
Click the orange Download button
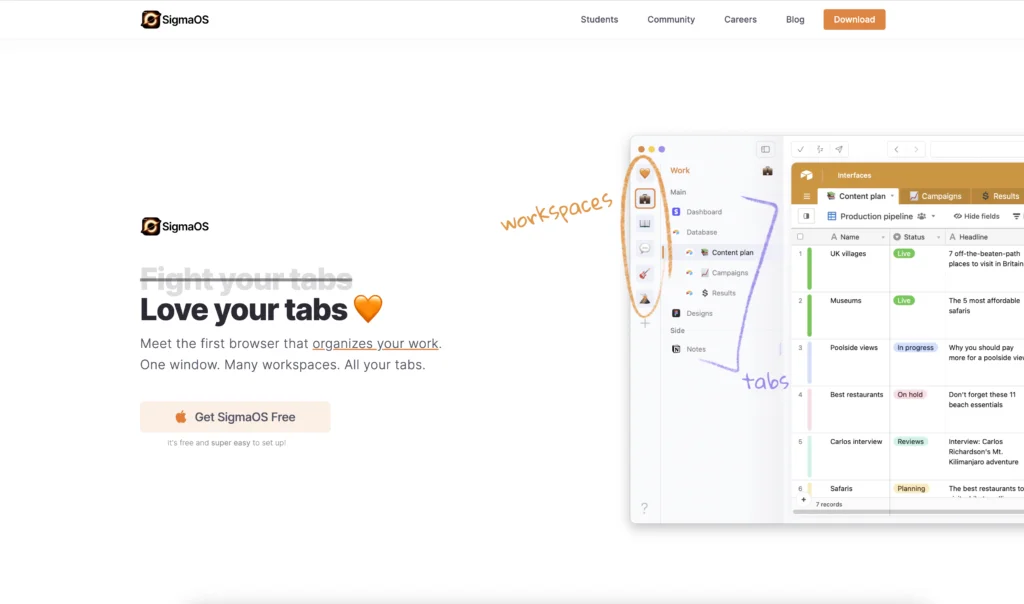[x=854, y=19]
